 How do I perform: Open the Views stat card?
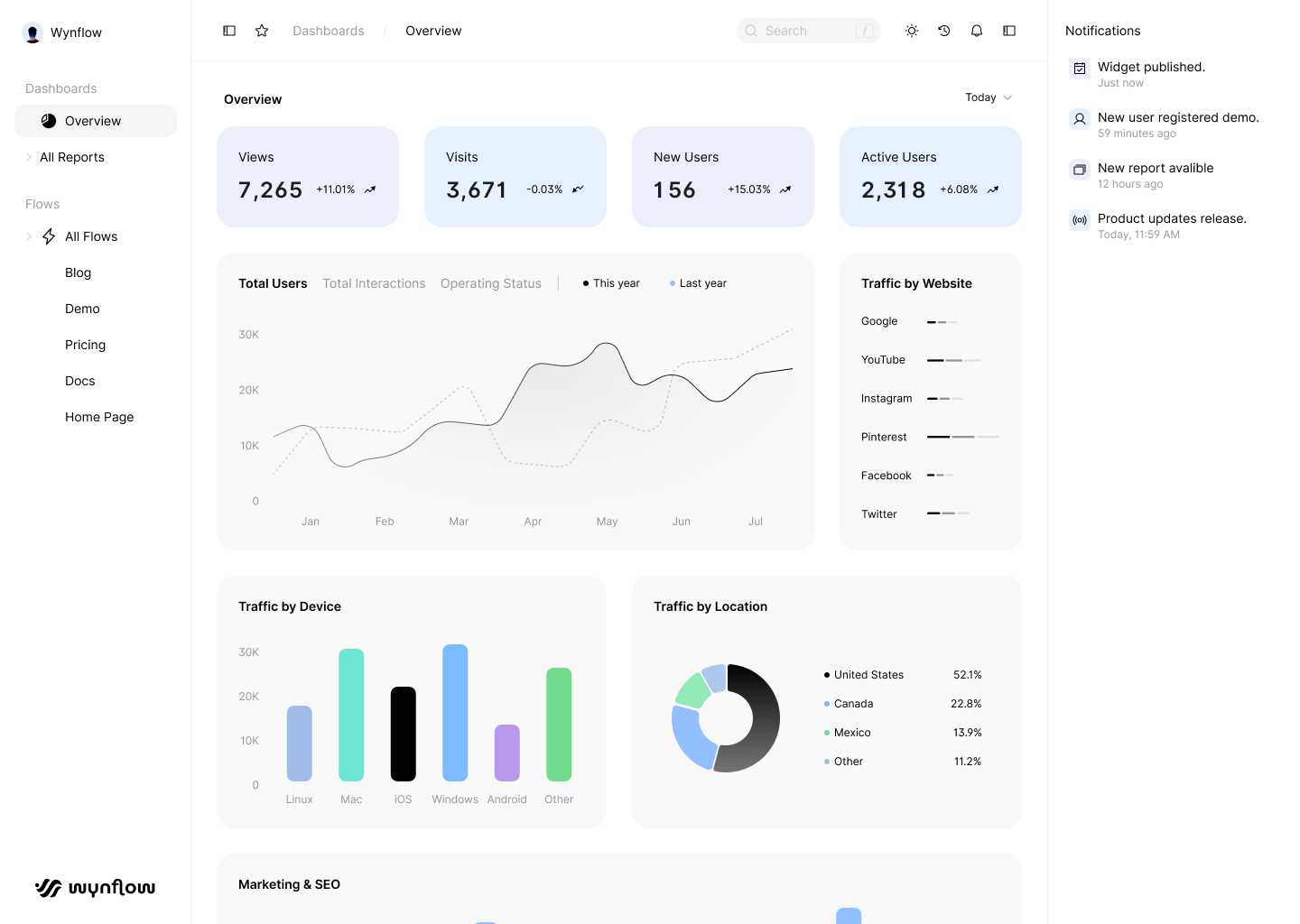pos(308,177)
